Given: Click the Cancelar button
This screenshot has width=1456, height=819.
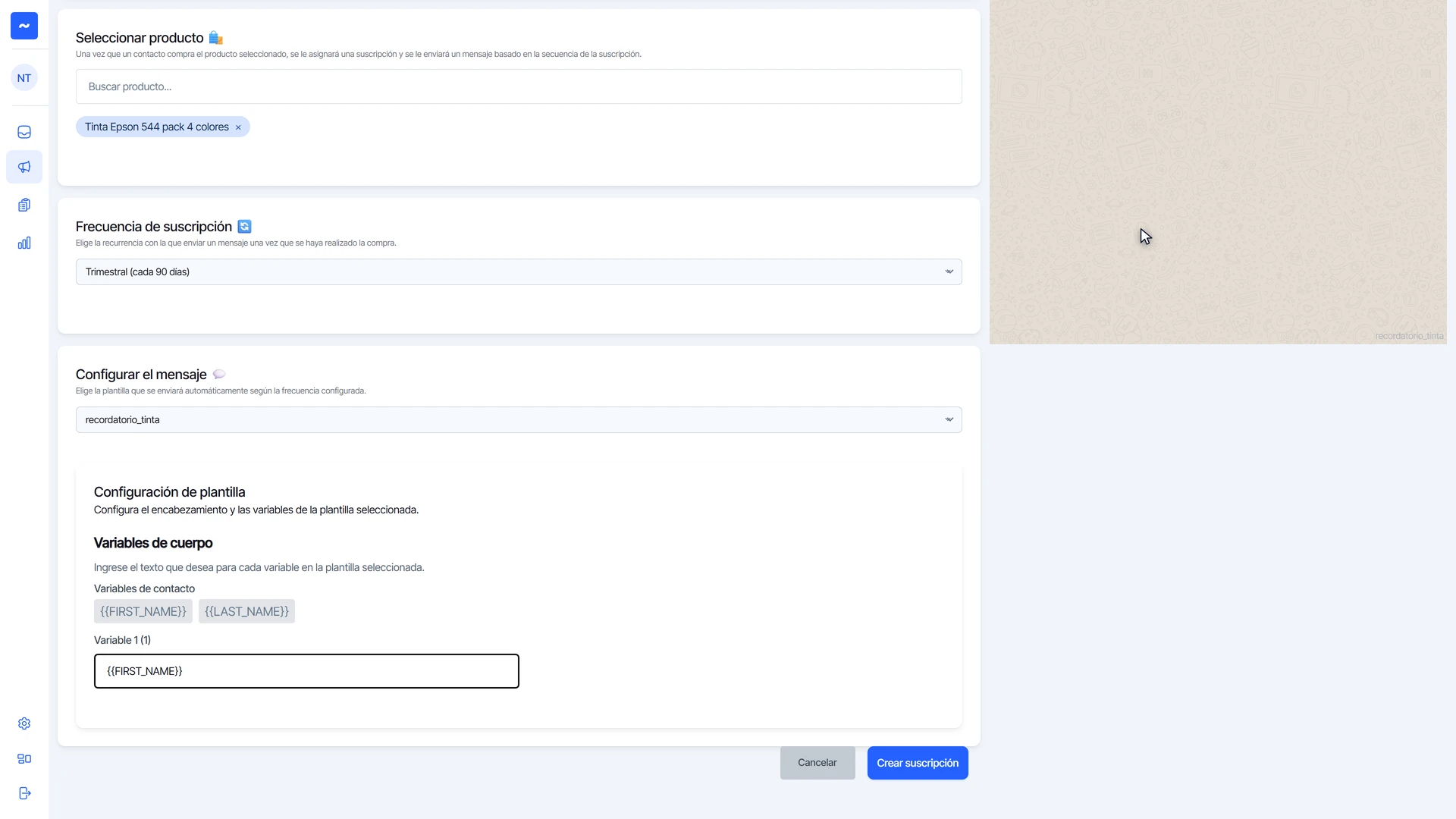Looking at the screenshot, I should pos(817,763).
